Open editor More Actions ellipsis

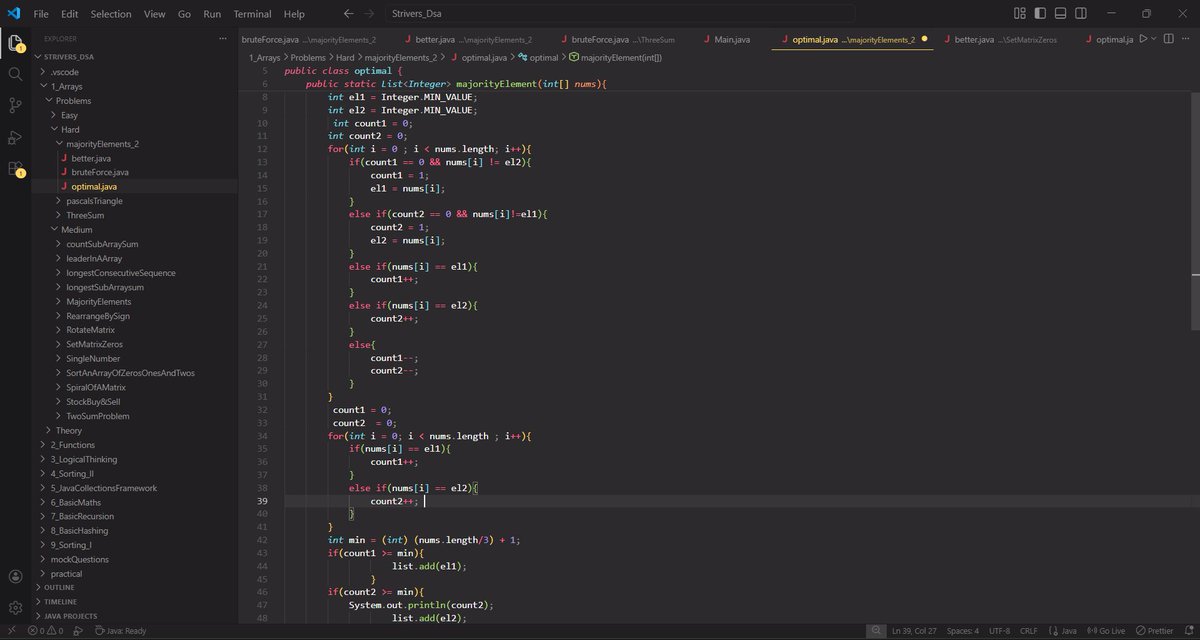[1185, 38]
